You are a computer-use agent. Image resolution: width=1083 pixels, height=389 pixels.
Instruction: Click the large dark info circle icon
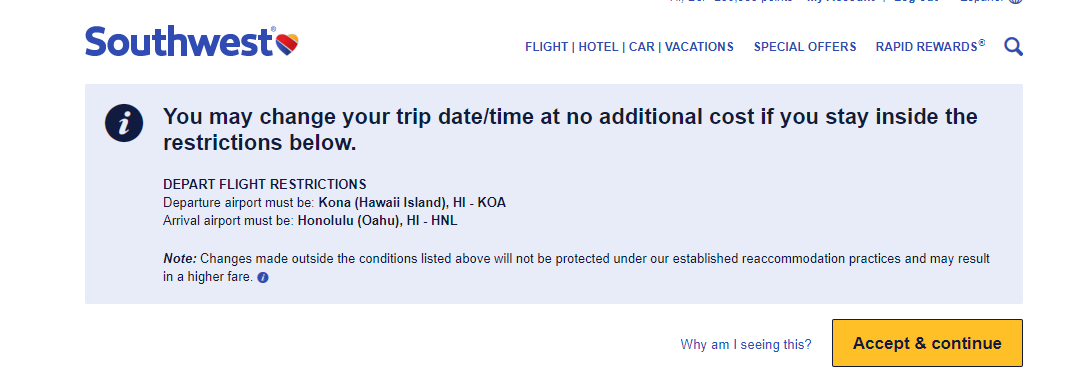pos(124,124)
